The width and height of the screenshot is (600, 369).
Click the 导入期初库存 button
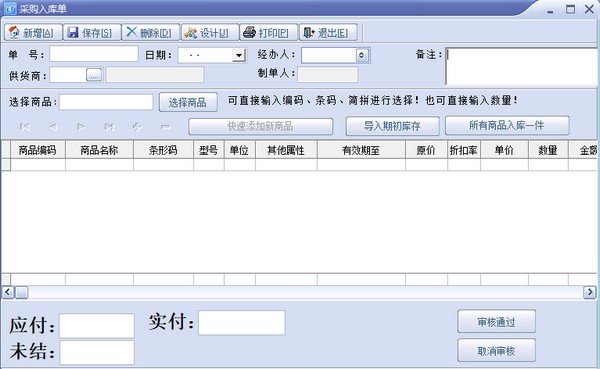(x=392, y=126)
